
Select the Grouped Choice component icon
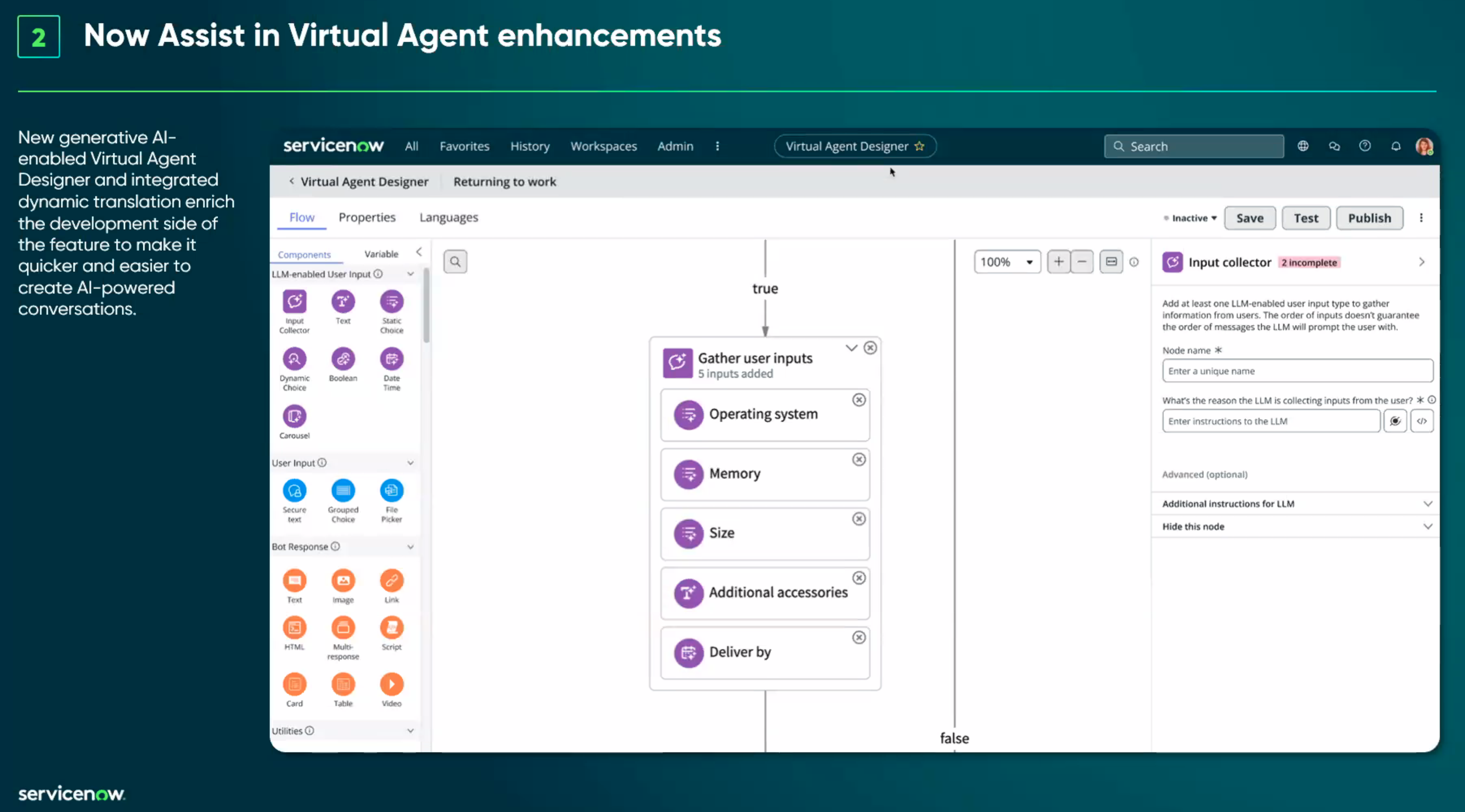tap(343, 491)
